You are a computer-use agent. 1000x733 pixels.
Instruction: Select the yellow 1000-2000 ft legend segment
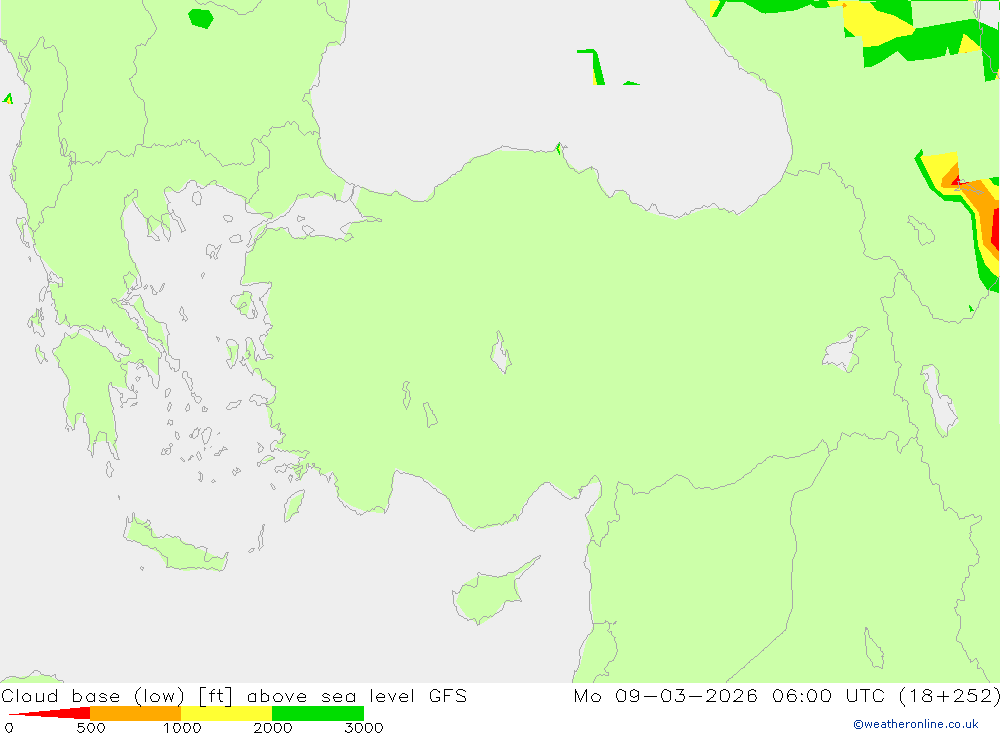(x=226, y=713)
